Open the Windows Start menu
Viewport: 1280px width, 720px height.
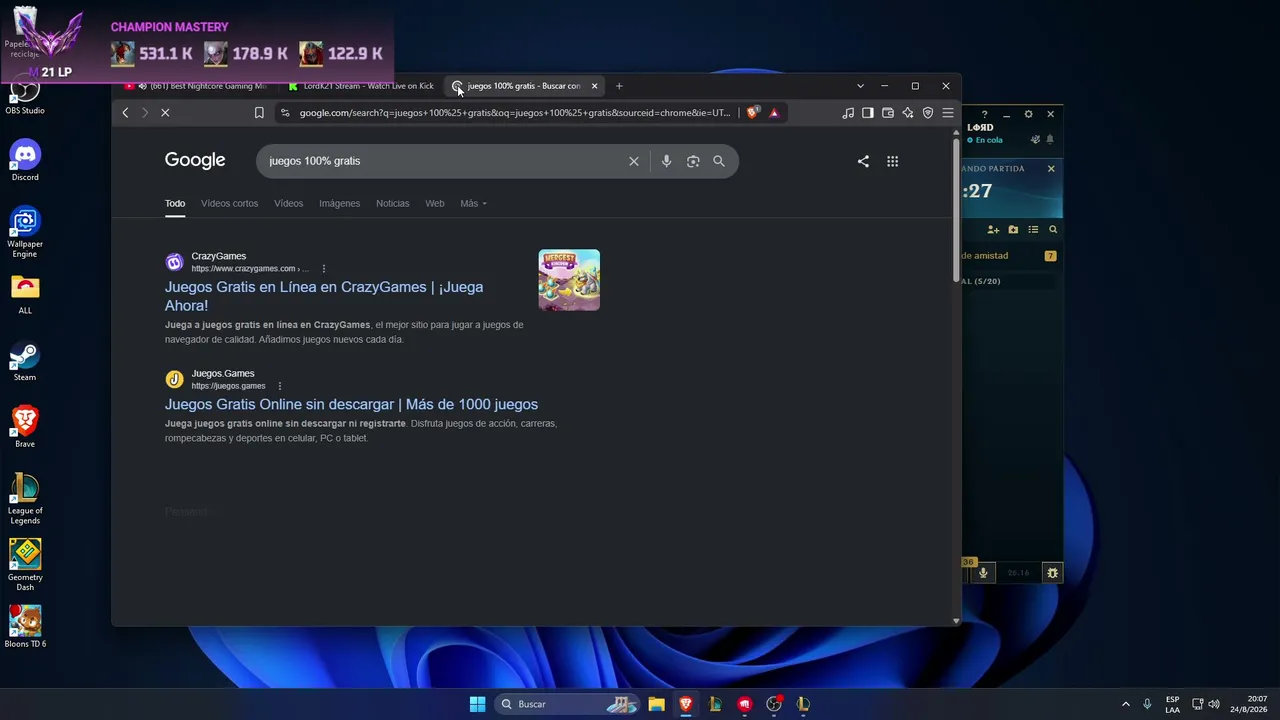(x=478, y=704)
